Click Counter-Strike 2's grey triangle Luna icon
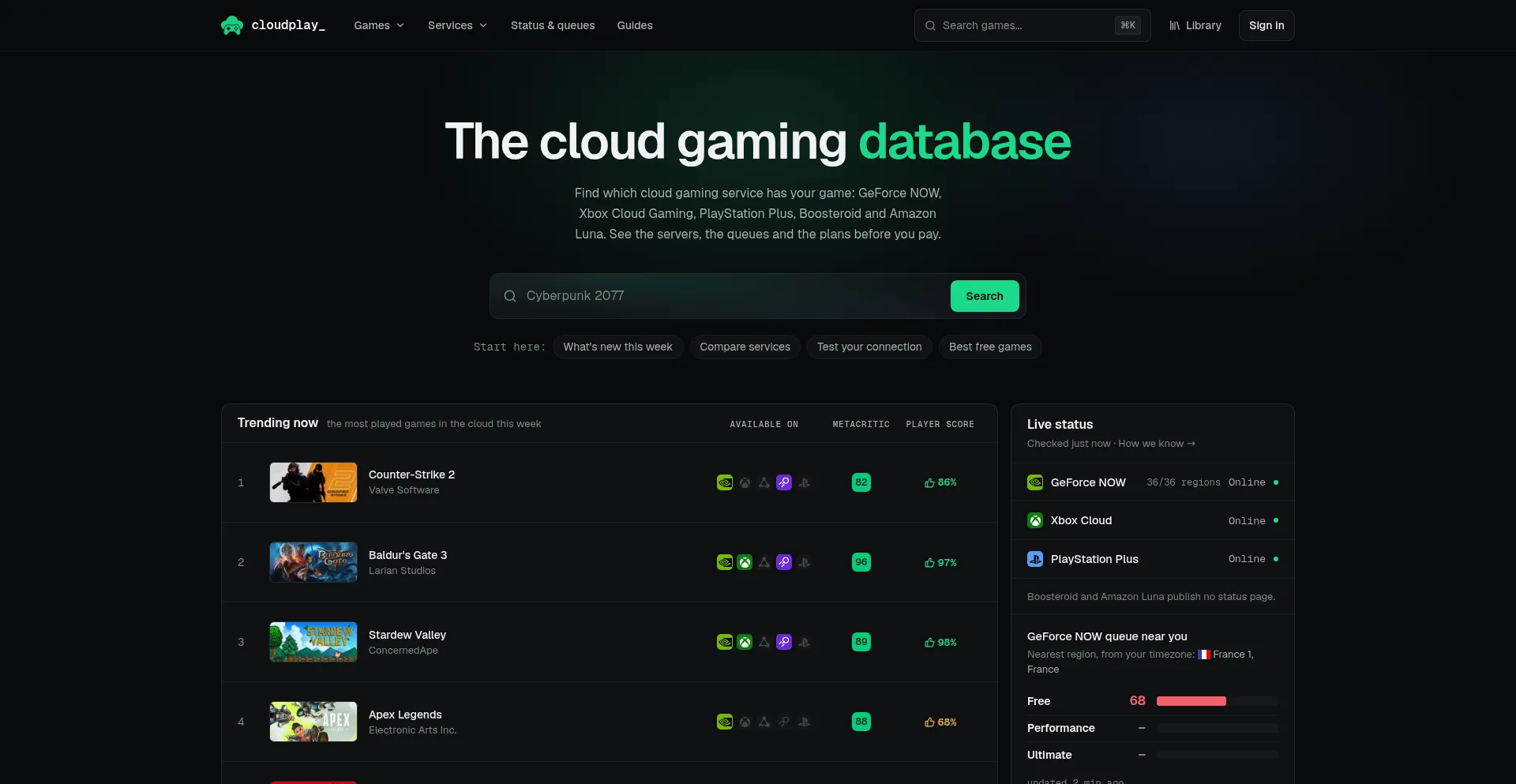Image resolution: width=1516 pixels, height=784 pixels. pyautogui.click(x=764, y=482)
